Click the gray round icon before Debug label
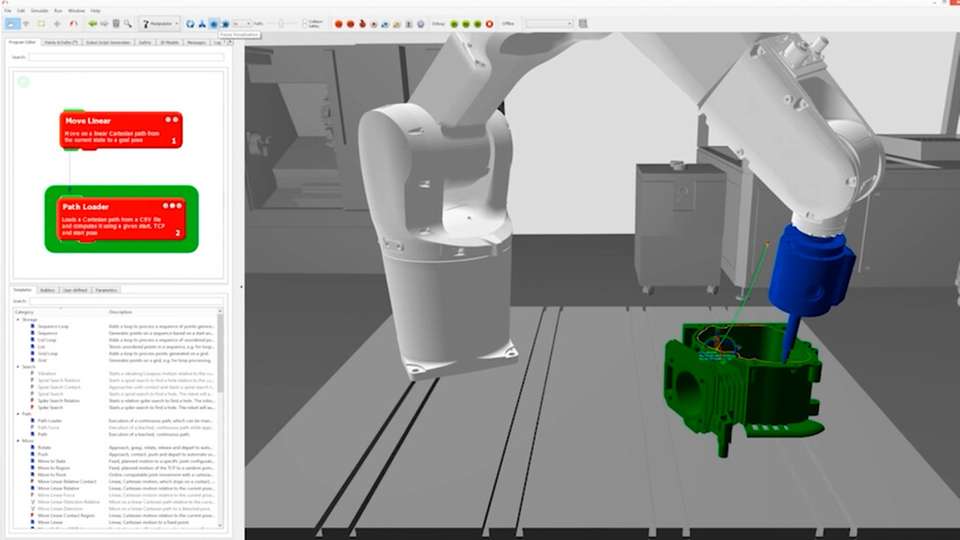 (421, 24)
